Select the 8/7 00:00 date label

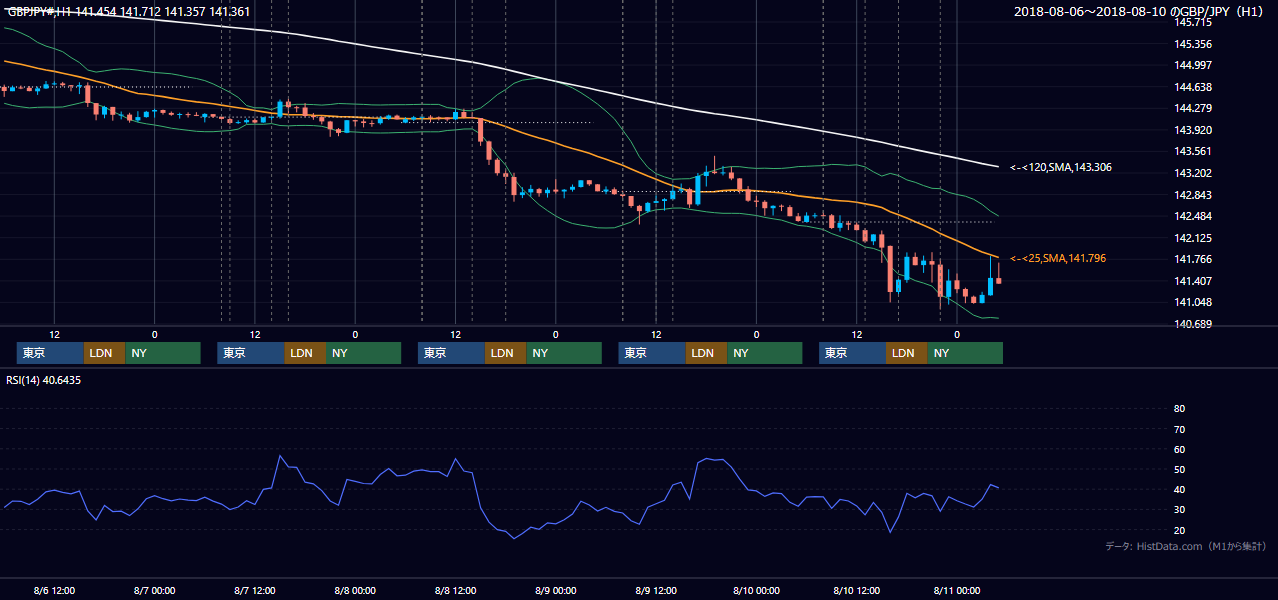154,590
